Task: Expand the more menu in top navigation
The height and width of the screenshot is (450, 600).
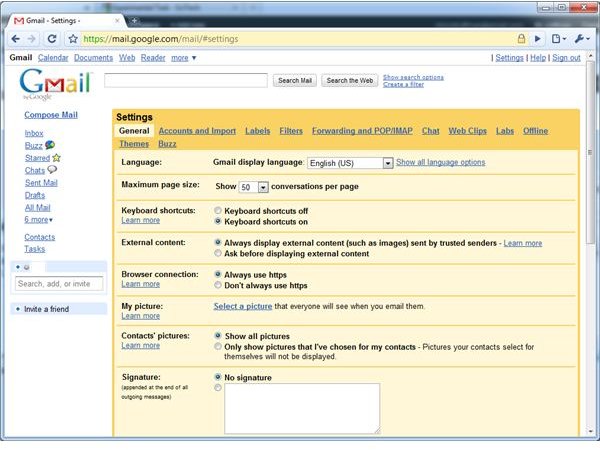Action: click(x=184, y=58)
